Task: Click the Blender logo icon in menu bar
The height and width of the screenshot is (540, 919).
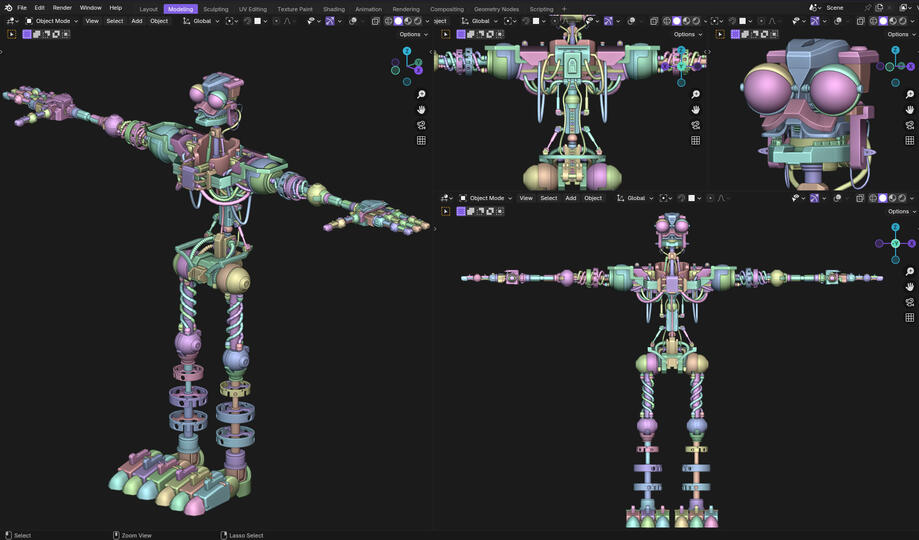Action: click(x=8, y=8)
